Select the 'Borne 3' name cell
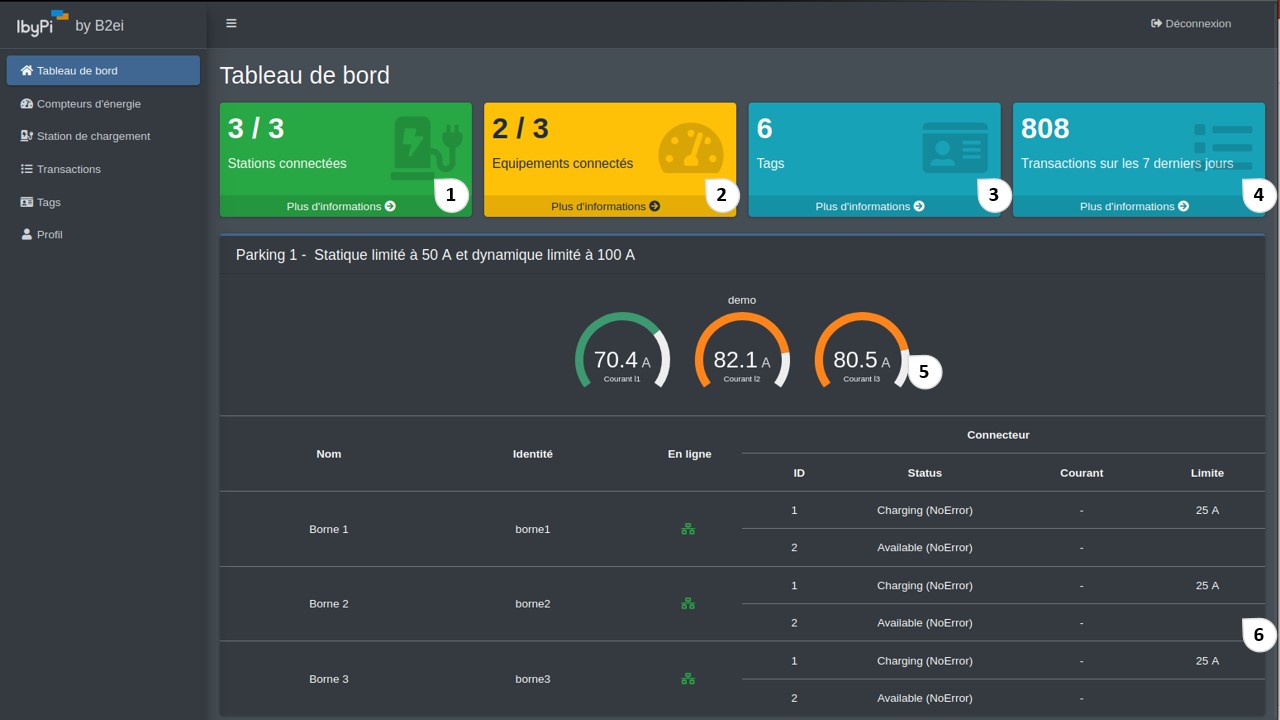This screenshot has height=720, width=1280. pyautogui.click(x=329, y=679)
